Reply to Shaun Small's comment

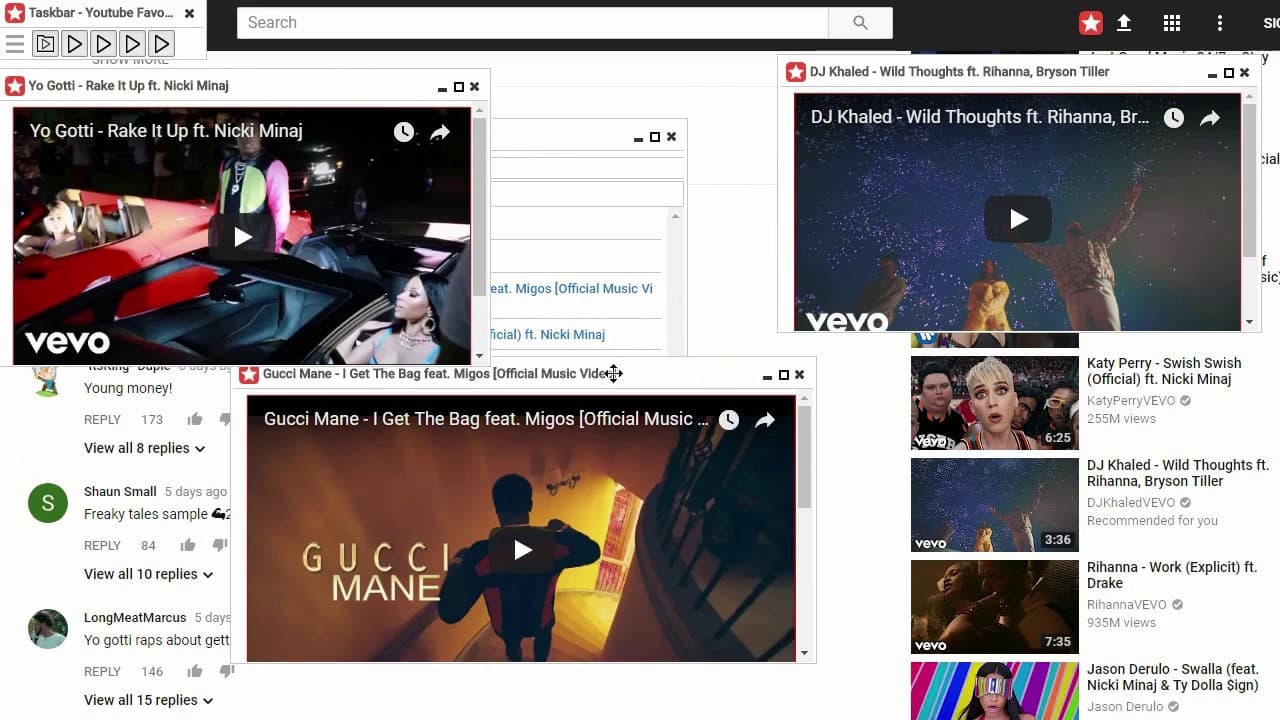pyautogui.click(x=102, y=545)
